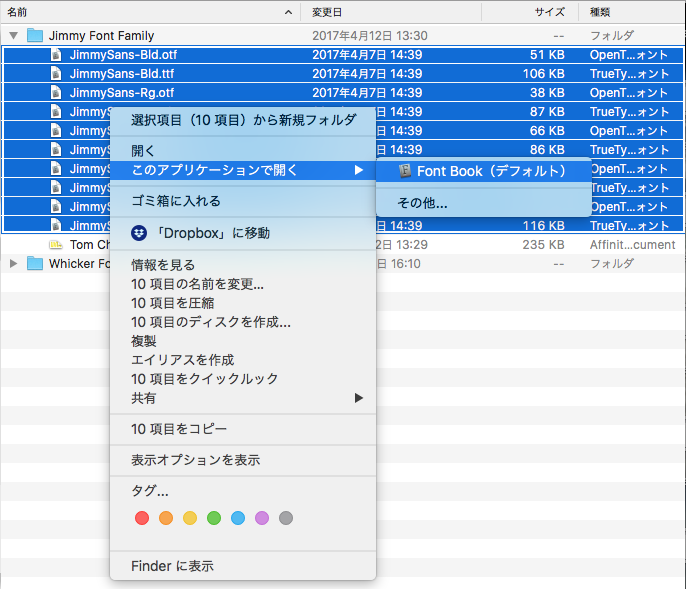
Task: Choose 10 項目をクイックルック
Action: 204,379
